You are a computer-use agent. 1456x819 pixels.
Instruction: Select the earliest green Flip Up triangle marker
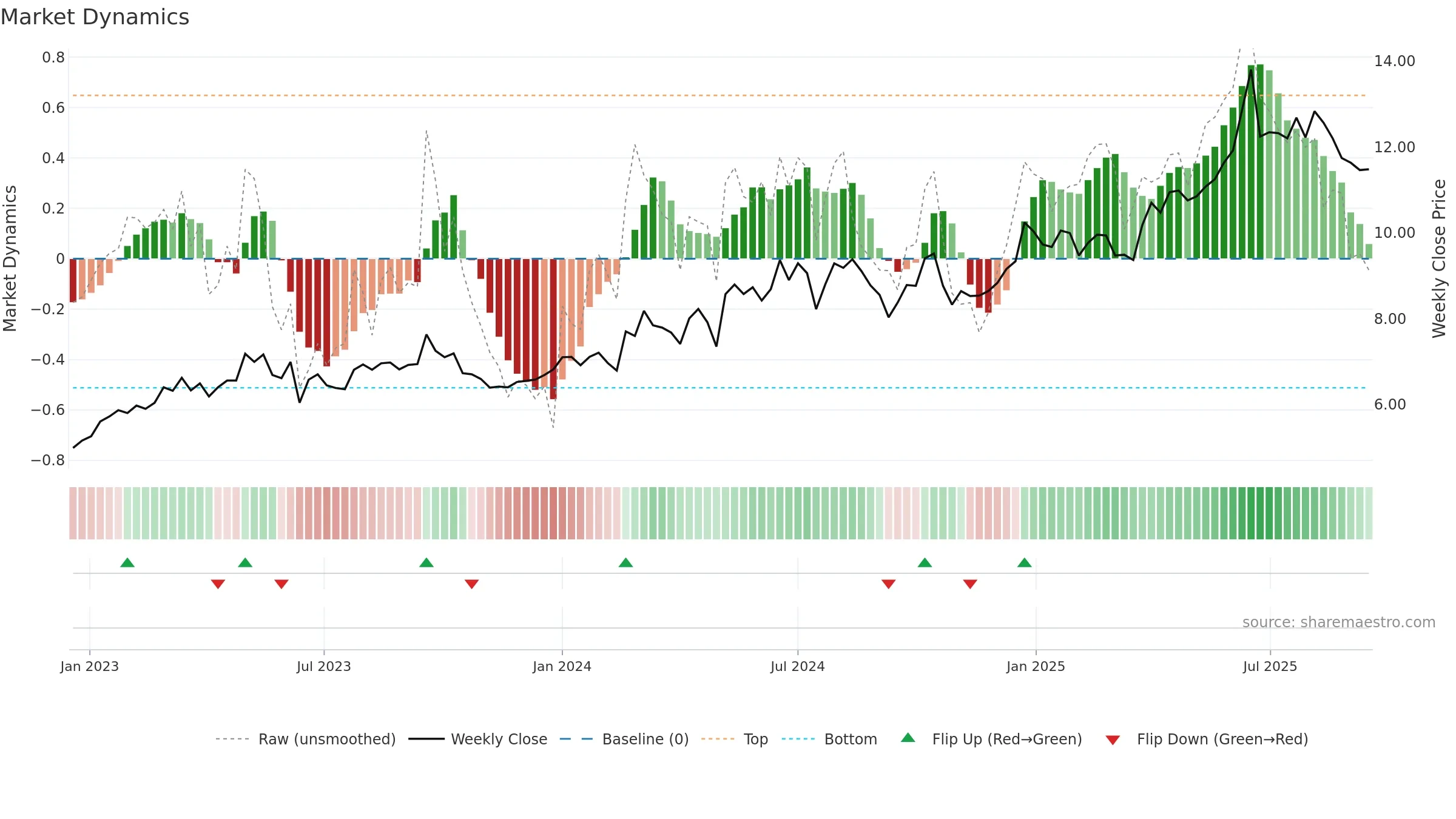click(127, 563)
